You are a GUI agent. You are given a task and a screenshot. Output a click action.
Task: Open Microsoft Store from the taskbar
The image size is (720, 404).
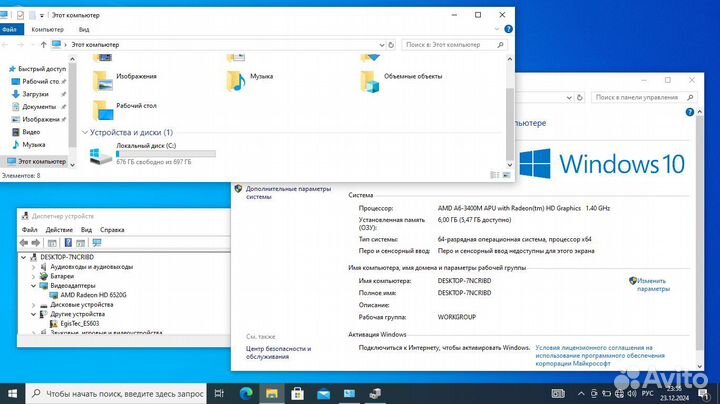coord(298,393)
